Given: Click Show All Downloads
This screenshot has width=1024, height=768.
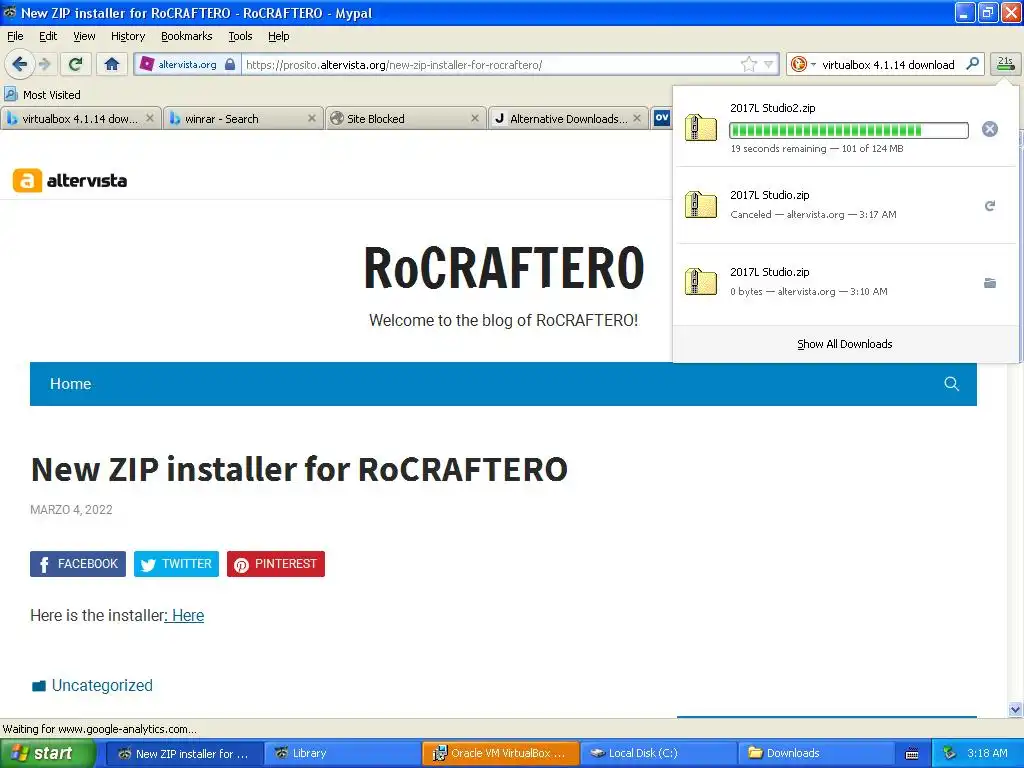Looking at the screenshot, I should (844, 344).
